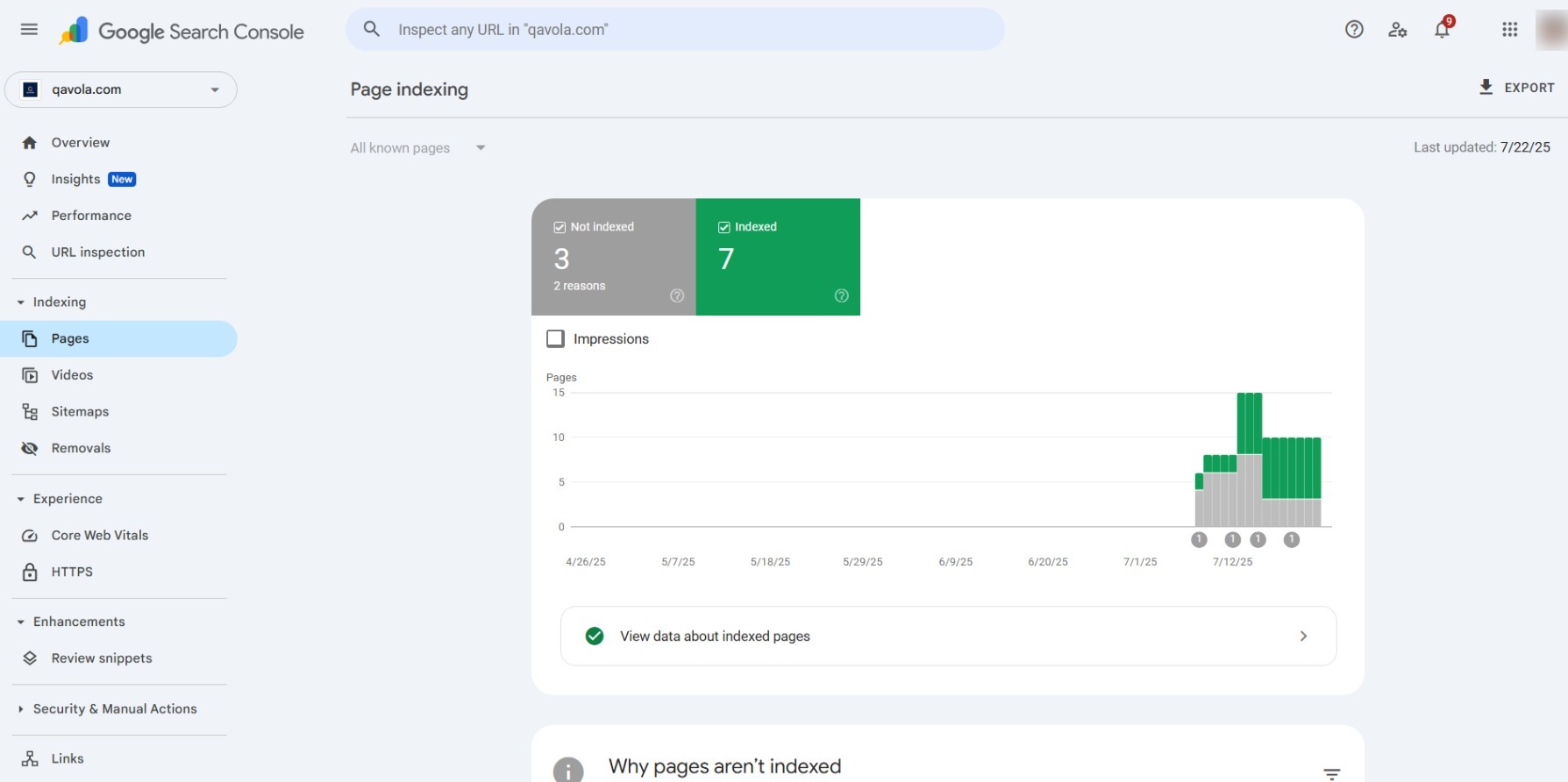Open the Google apps grid
1568x782 pixels.
pos(1509,30)
